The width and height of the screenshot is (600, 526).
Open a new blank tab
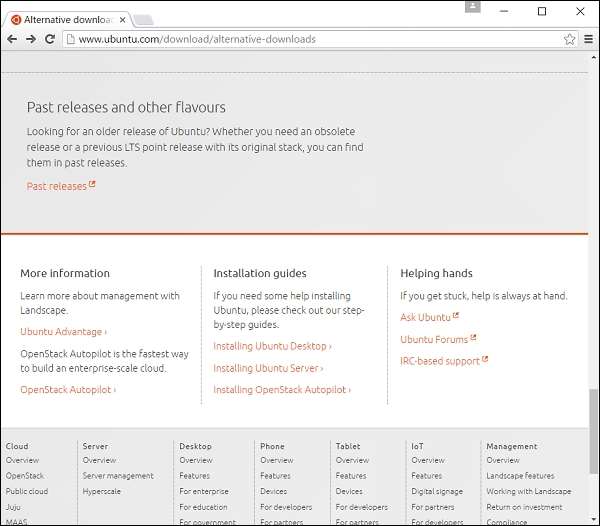143,19
